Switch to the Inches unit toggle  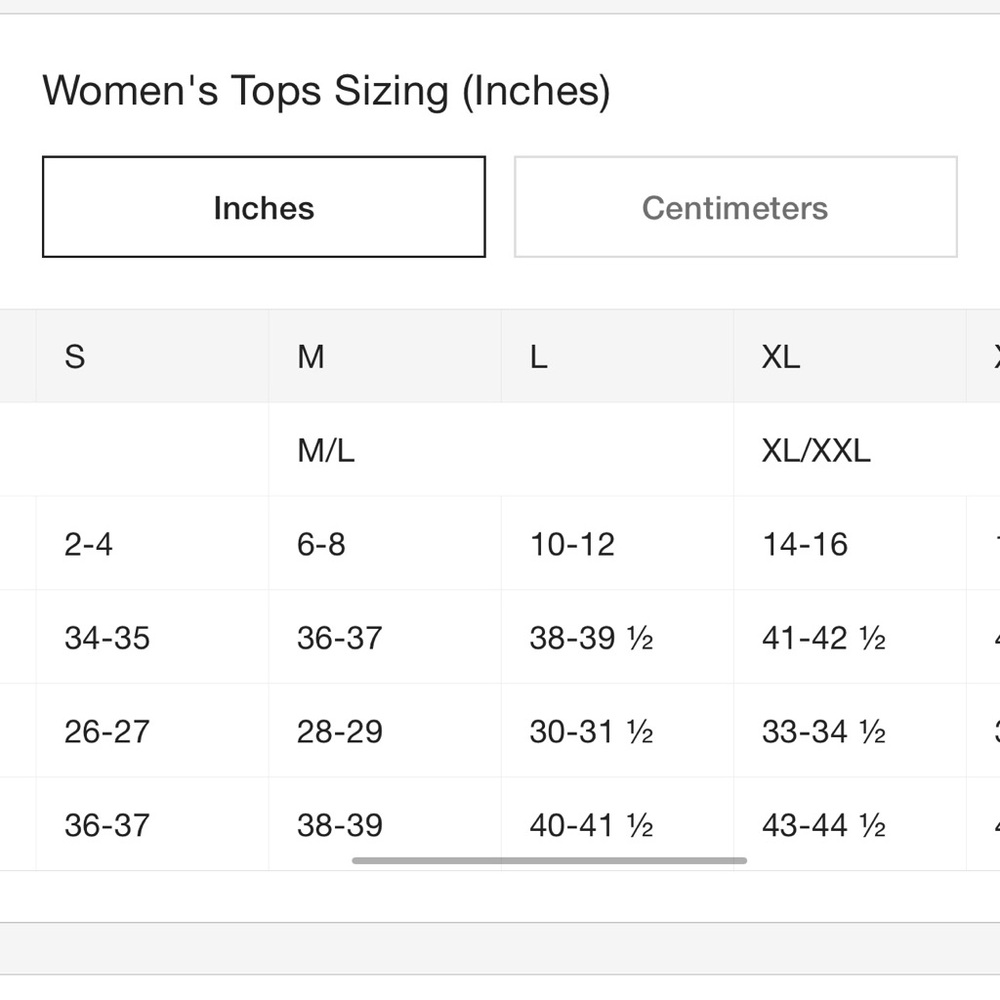click(263, 207)
